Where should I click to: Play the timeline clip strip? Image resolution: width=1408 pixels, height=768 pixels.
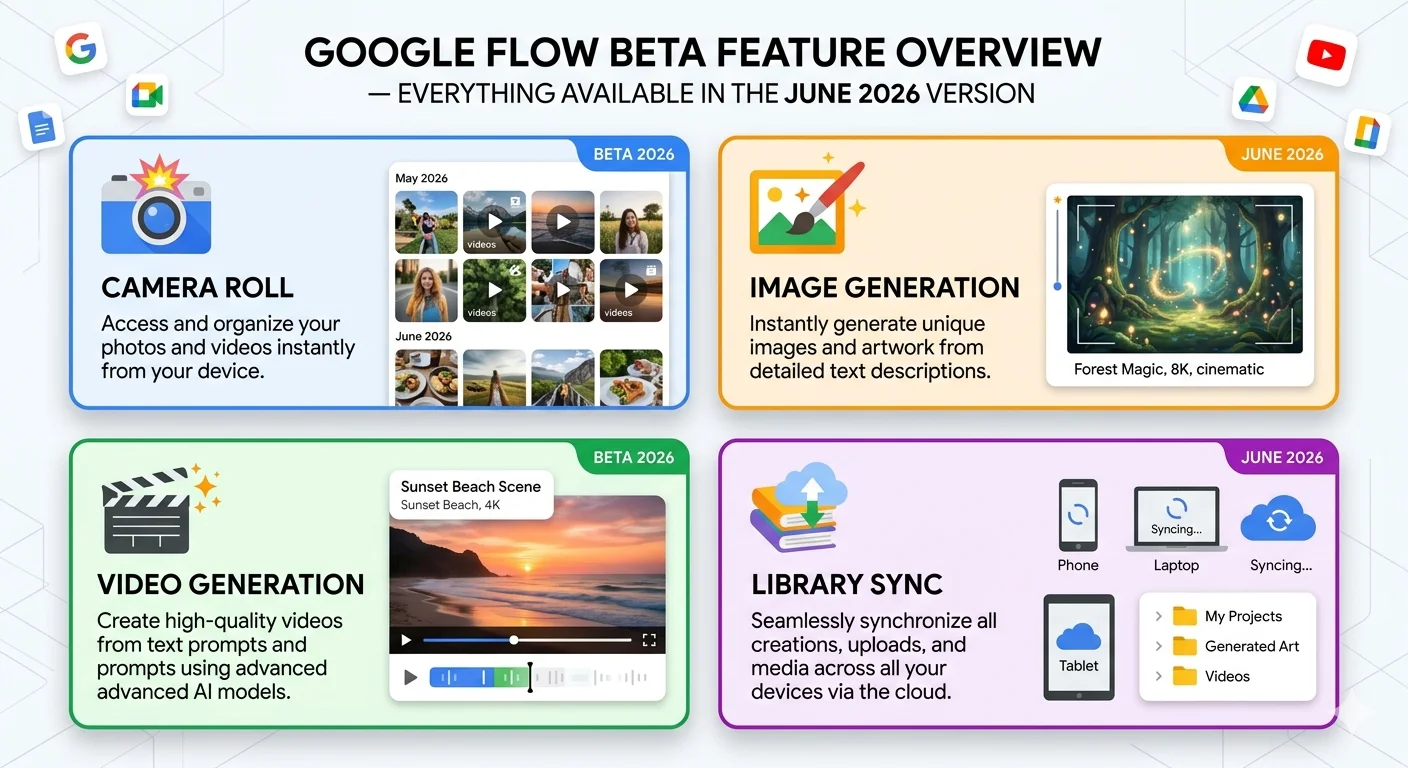pos(409,677)
